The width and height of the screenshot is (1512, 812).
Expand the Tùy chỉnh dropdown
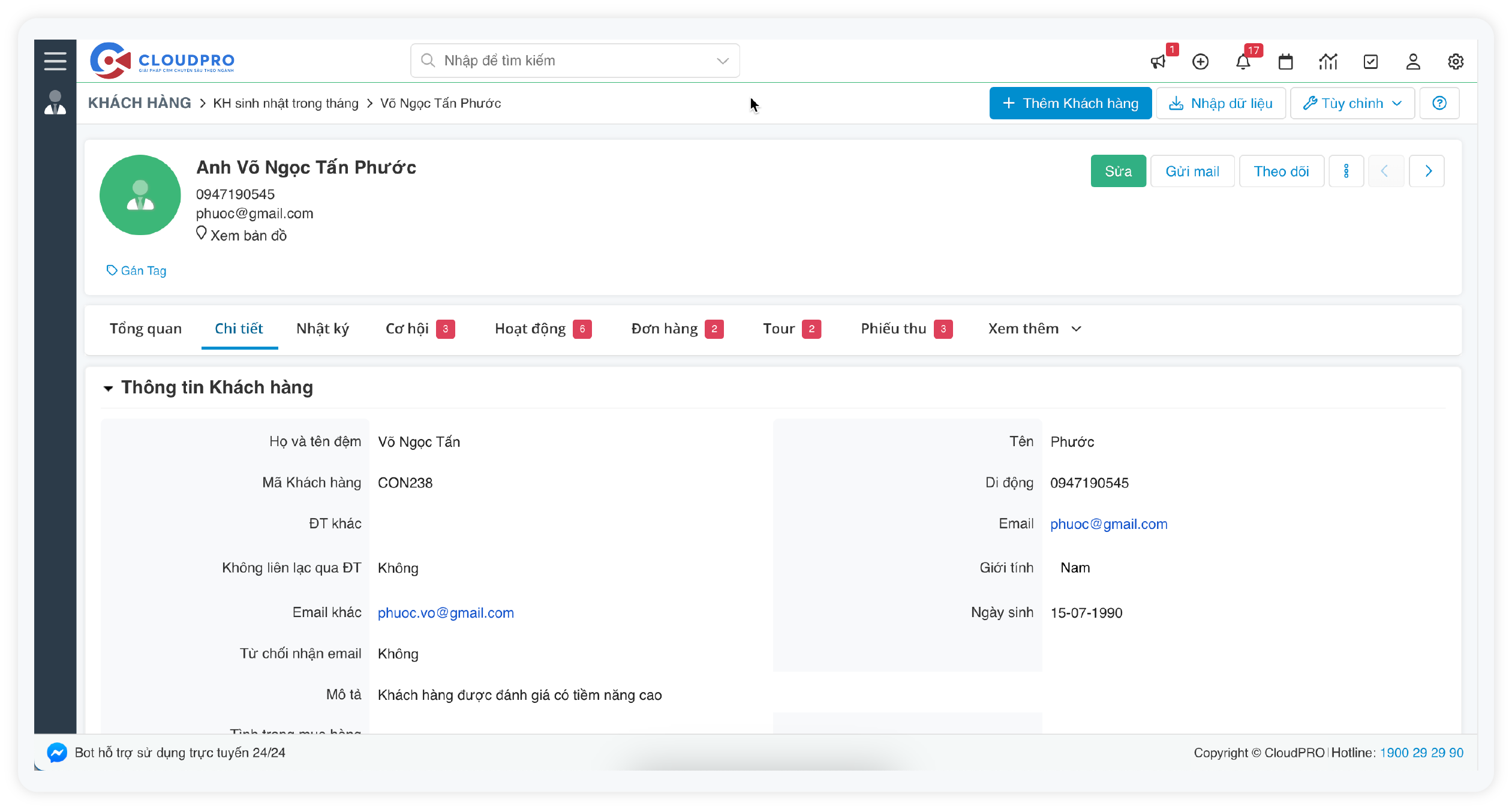(x=1352, y=103)
